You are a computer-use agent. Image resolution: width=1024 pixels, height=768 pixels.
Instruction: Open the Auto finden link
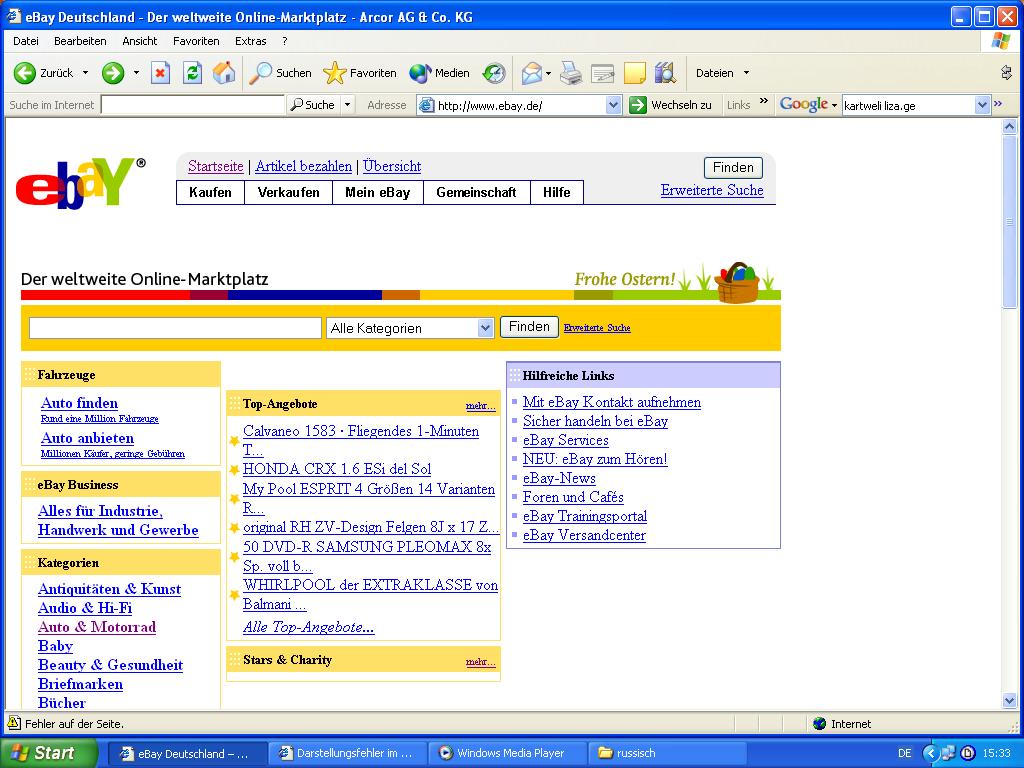tap(79, 403)
